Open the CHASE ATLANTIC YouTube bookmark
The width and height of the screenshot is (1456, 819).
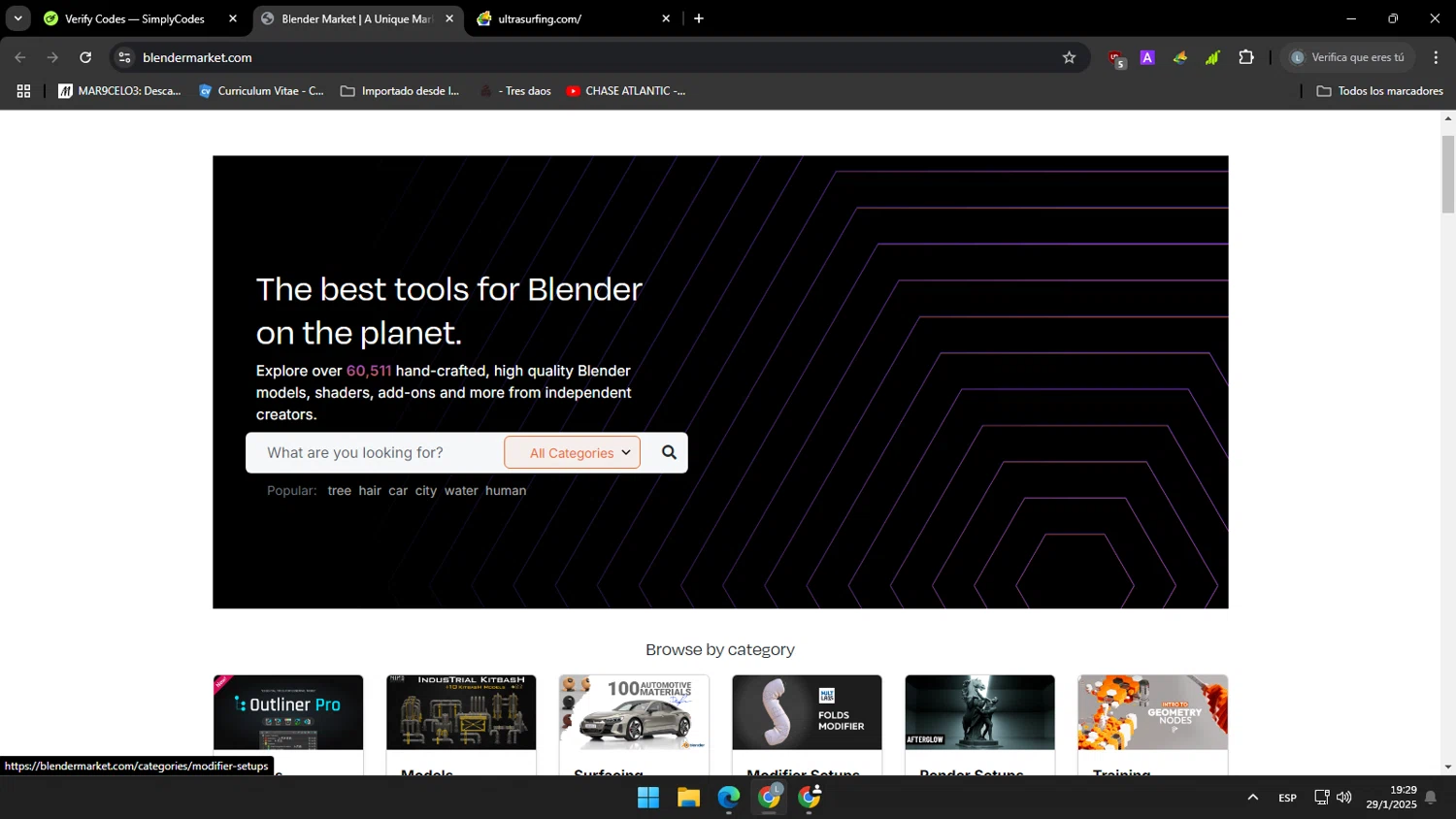(x=626, y=91)
